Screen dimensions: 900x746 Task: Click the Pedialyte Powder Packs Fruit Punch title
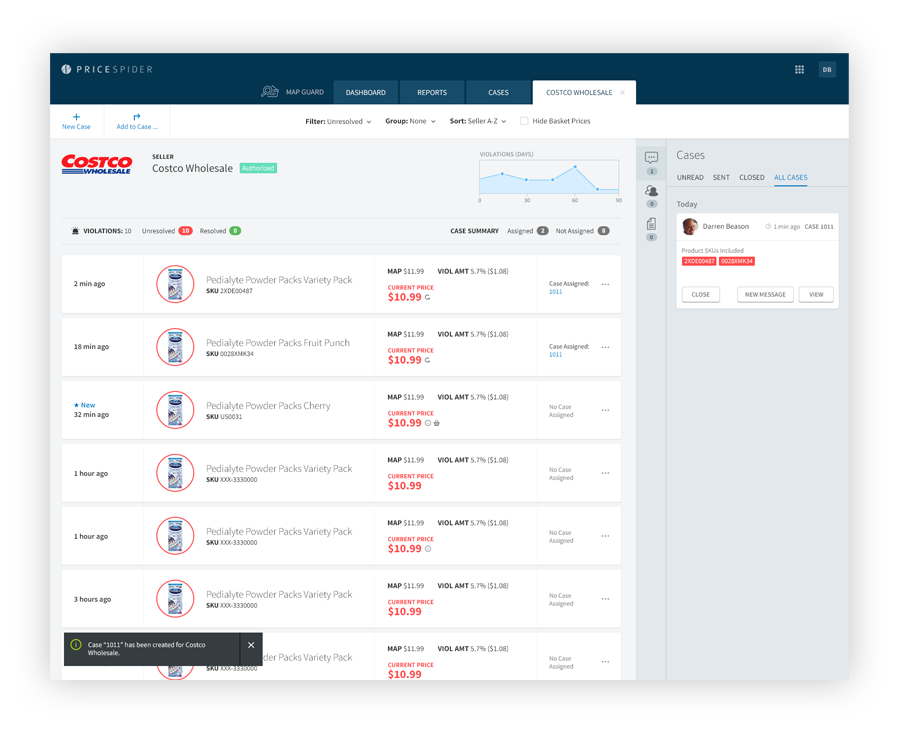click(278, 343)
